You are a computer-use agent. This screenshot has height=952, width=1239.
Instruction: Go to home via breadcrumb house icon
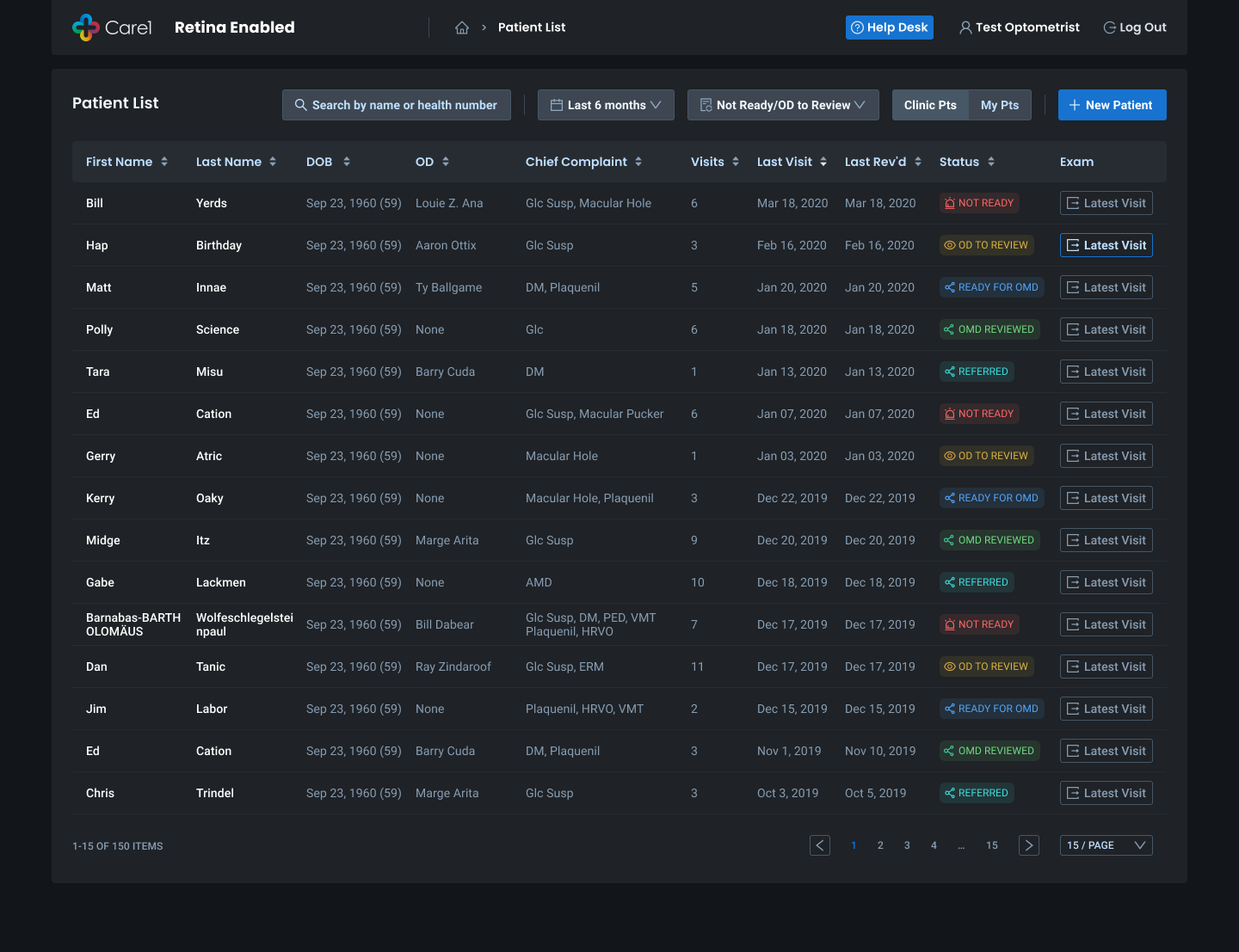coord(462,28)
